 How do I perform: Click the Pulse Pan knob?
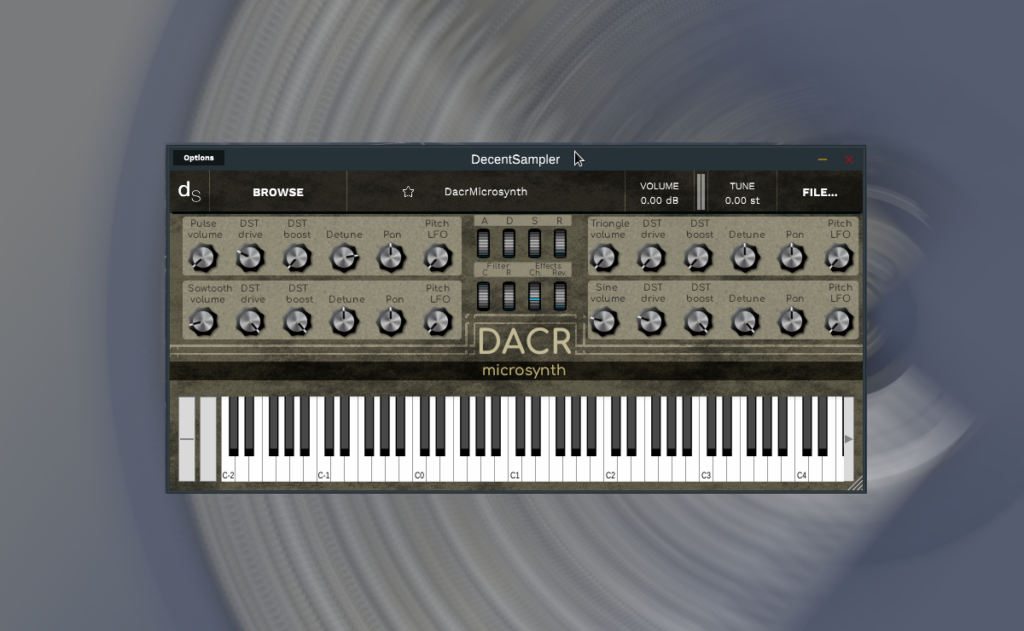click(391, 258)
